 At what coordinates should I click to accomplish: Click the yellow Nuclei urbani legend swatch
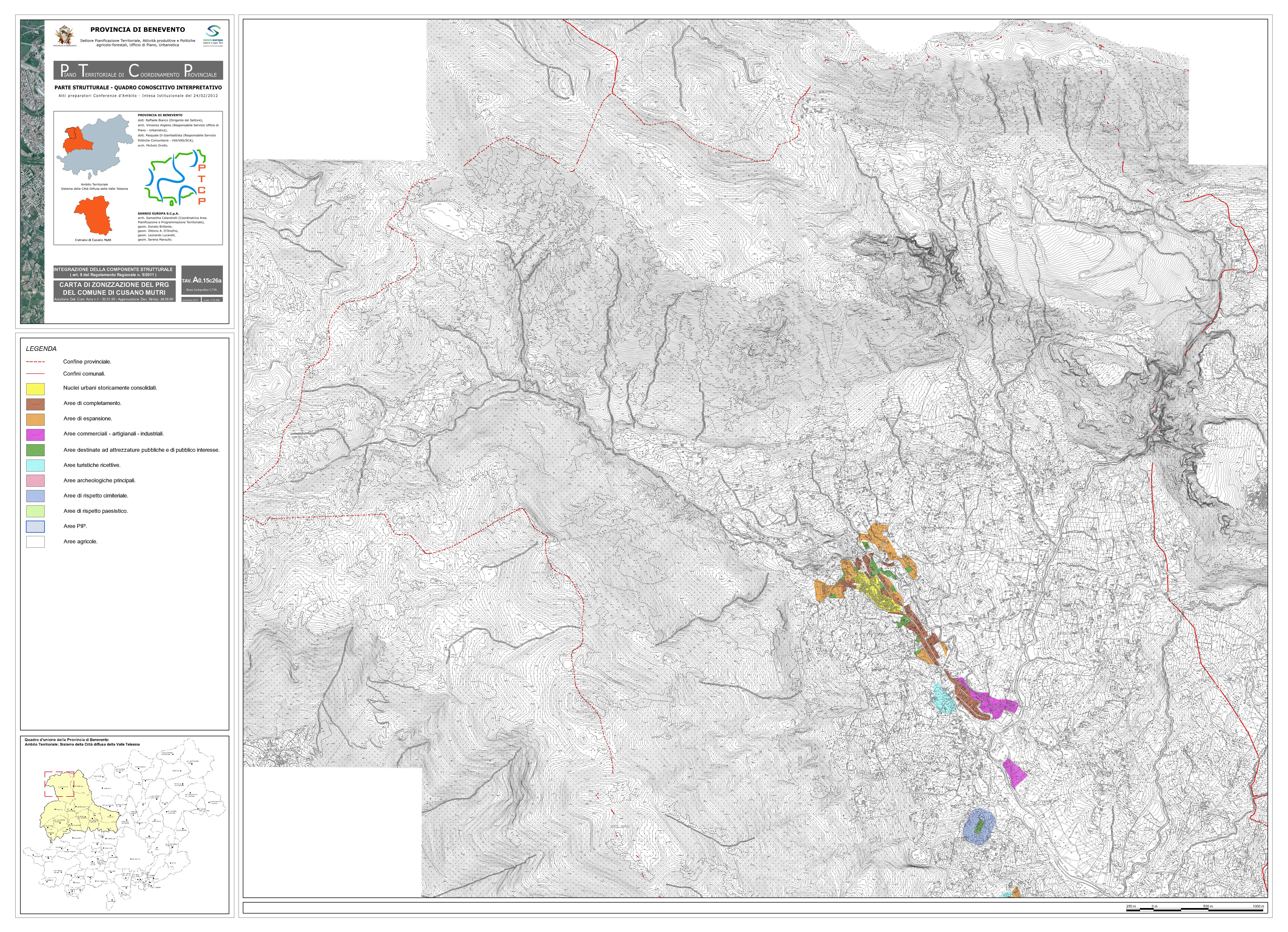(35, 389)
